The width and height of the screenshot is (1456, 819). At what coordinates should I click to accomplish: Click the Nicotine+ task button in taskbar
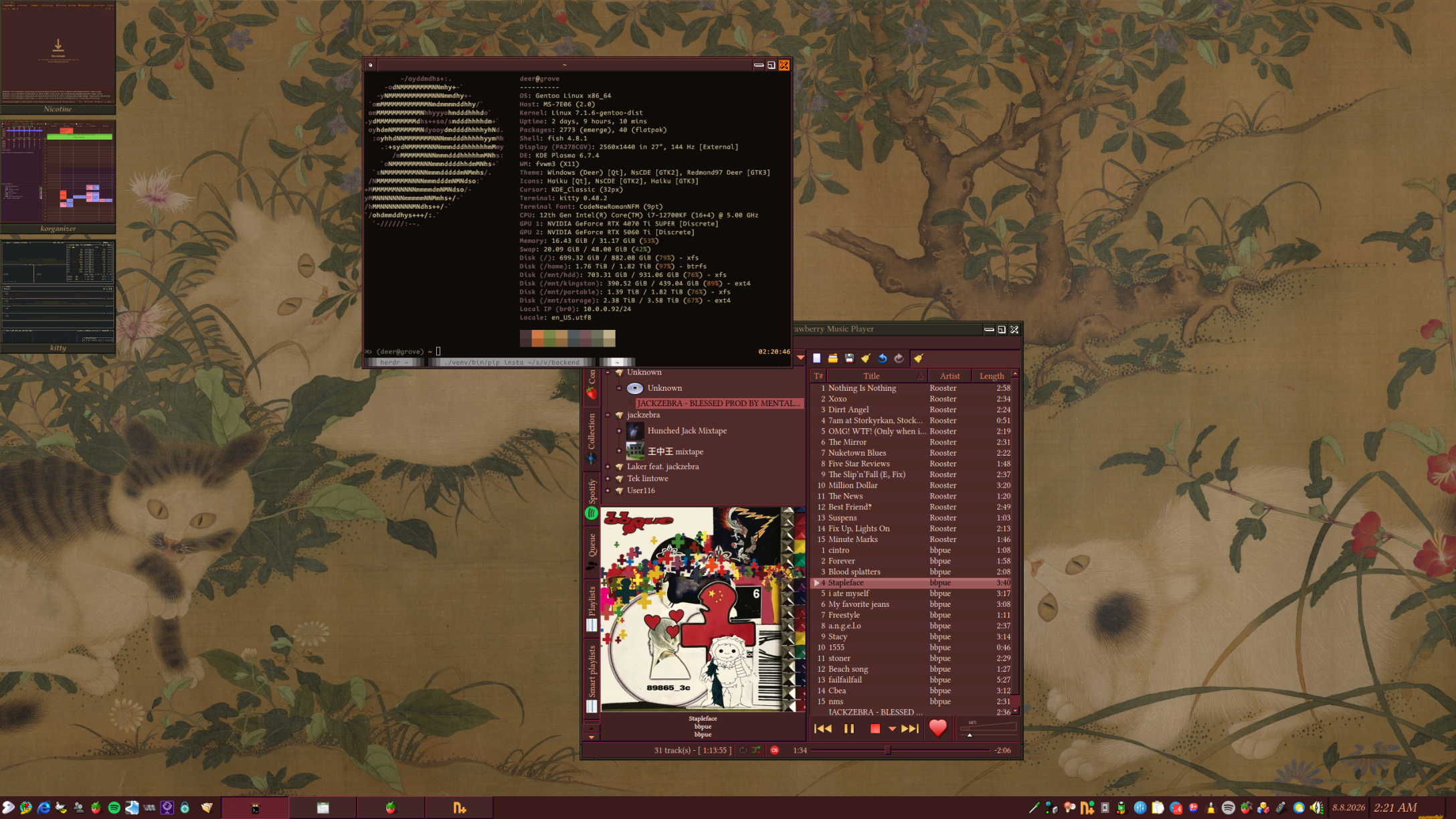pos(459,808)
